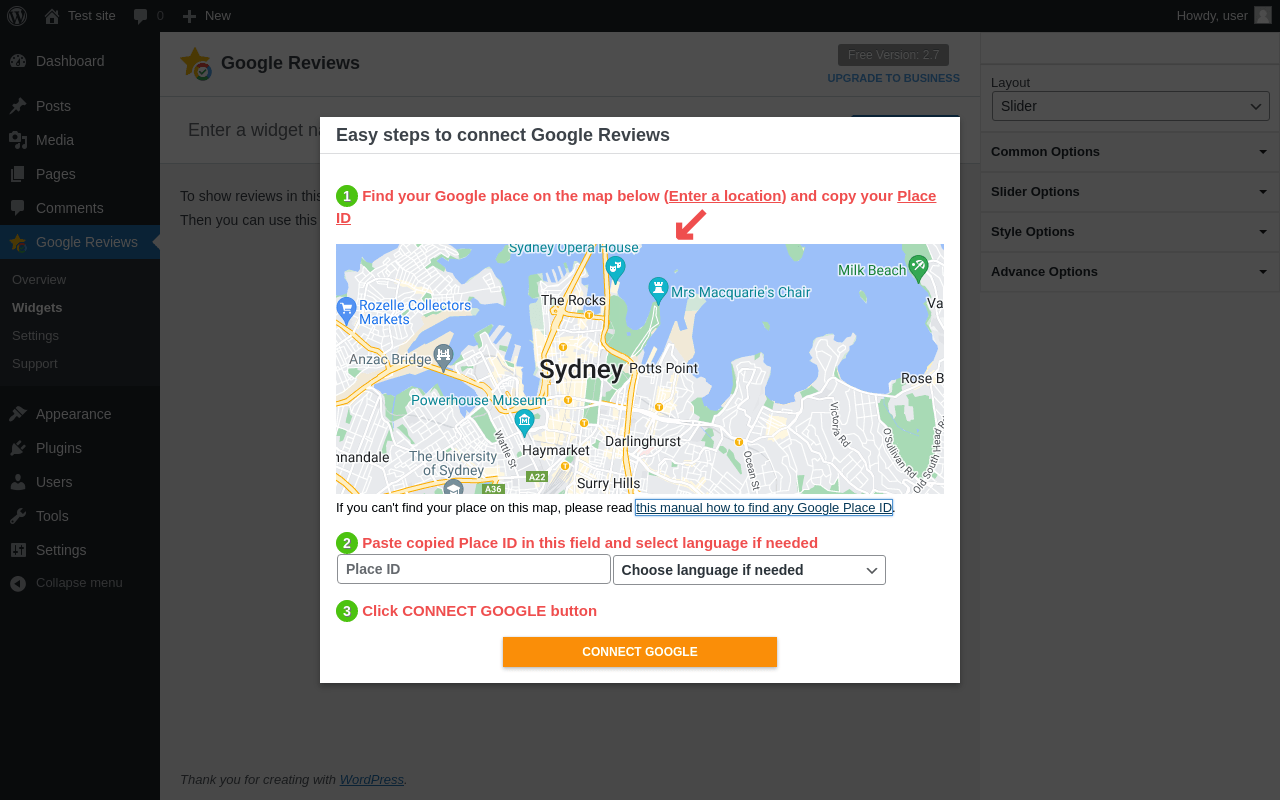The image size is (1280, 800).
Task: Click the Rozelle Collectors Markets map marker
Action: pos(346,309)
